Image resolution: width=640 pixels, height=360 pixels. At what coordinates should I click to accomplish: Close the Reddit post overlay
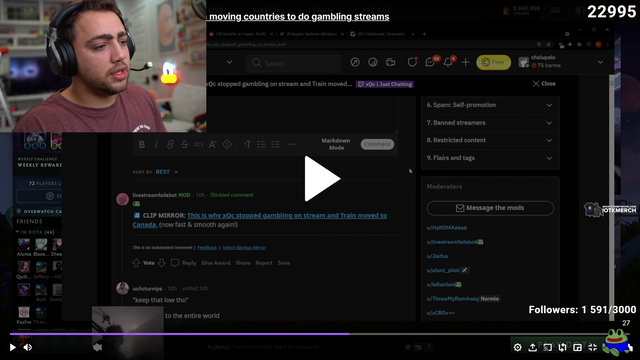pyautogui.click(x=544, y=84)
